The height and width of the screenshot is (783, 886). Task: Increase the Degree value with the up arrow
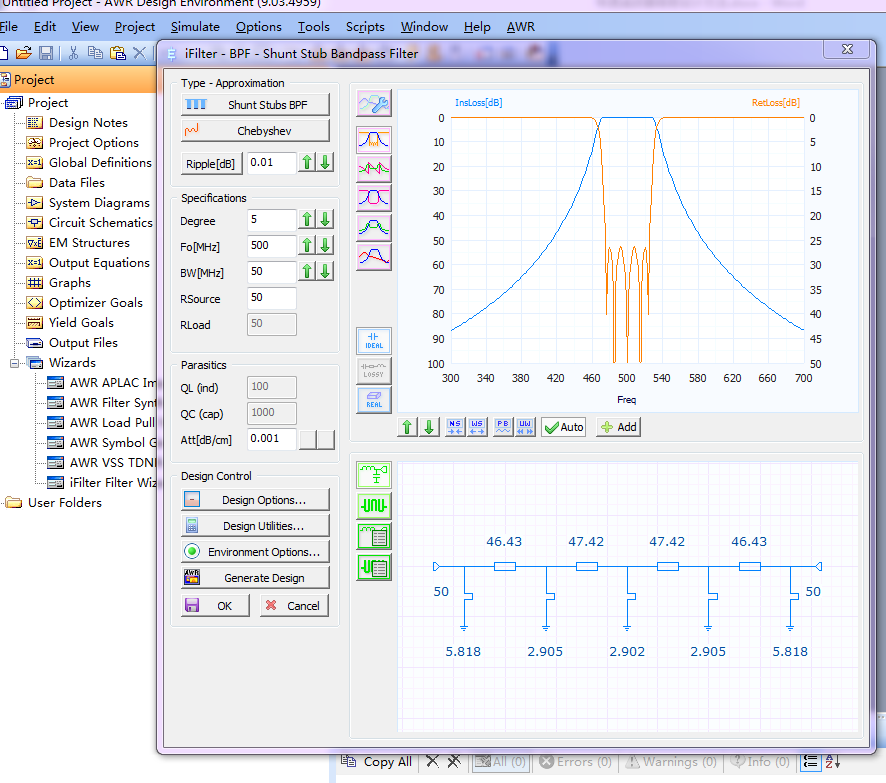point(308,220)
